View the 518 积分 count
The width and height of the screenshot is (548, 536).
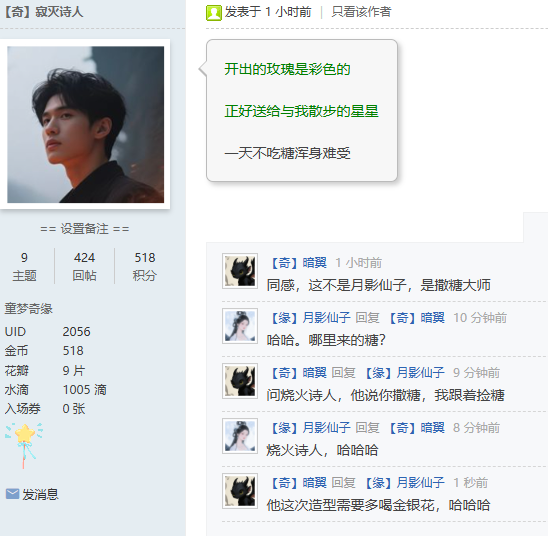[144, 266]
